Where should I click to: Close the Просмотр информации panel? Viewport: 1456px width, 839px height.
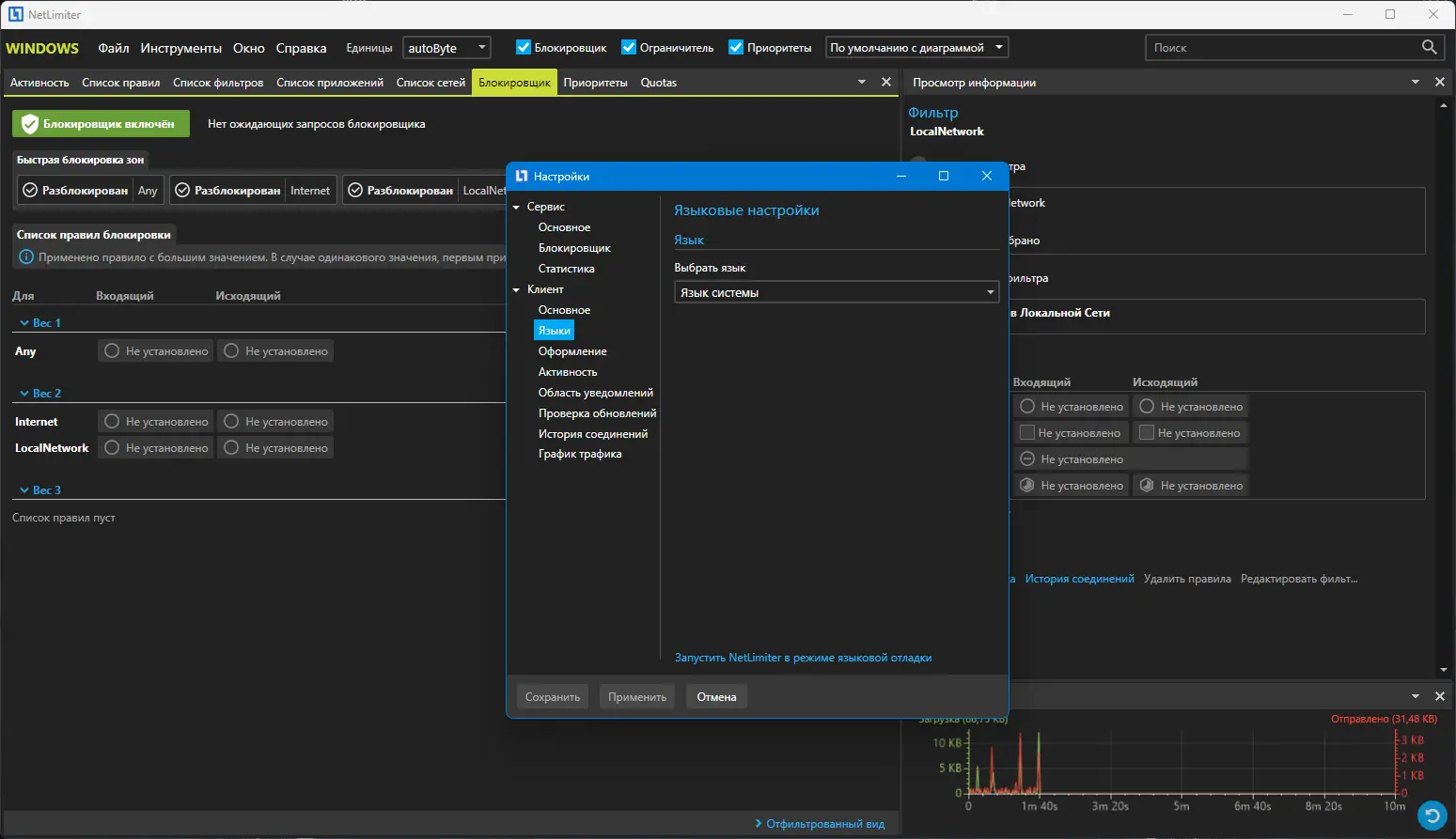[1439, 83]
